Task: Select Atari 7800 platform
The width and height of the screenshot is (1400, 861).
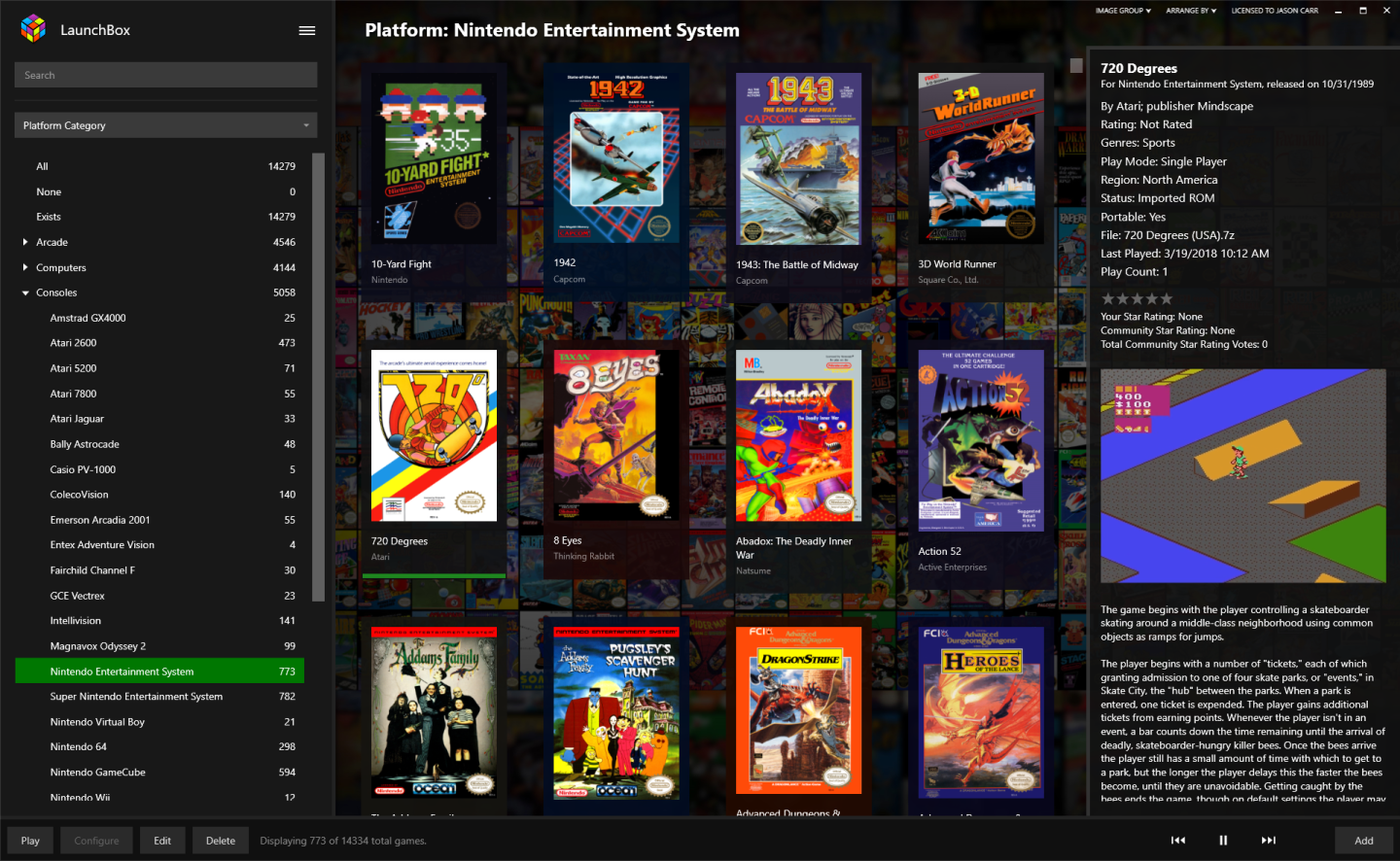Action: [159, 394]
